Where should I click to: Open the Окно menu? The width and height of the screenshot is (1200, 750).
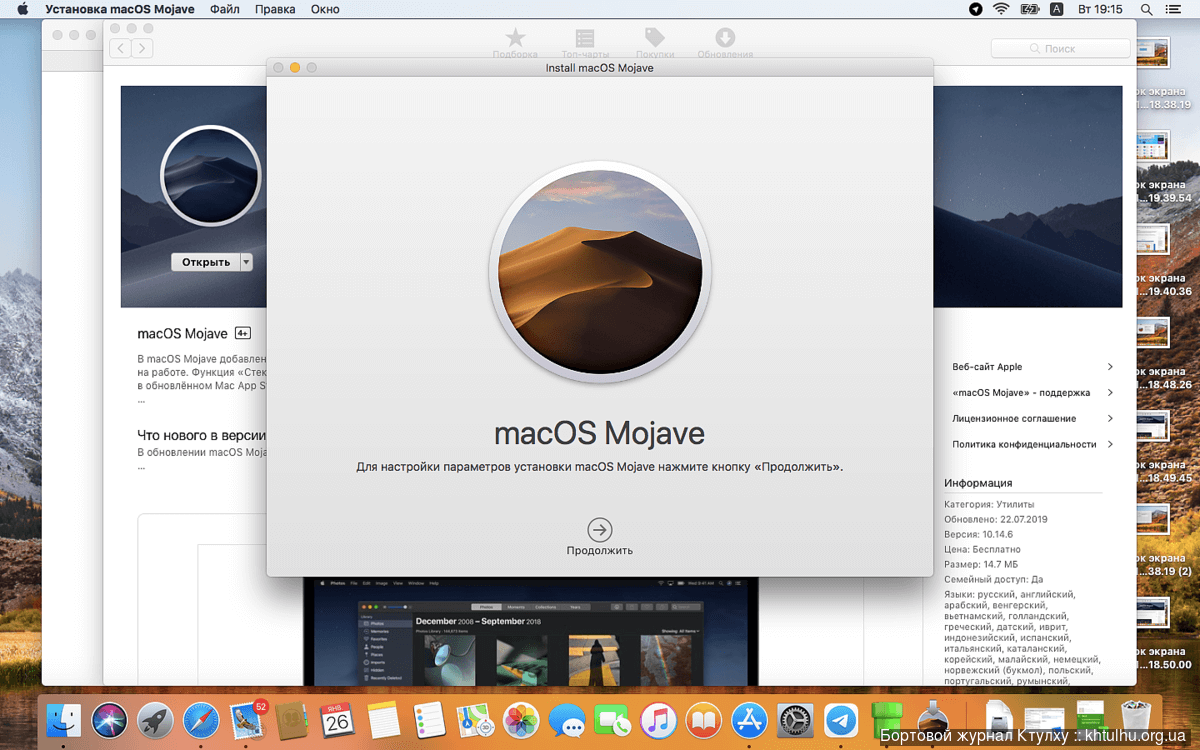325,9
